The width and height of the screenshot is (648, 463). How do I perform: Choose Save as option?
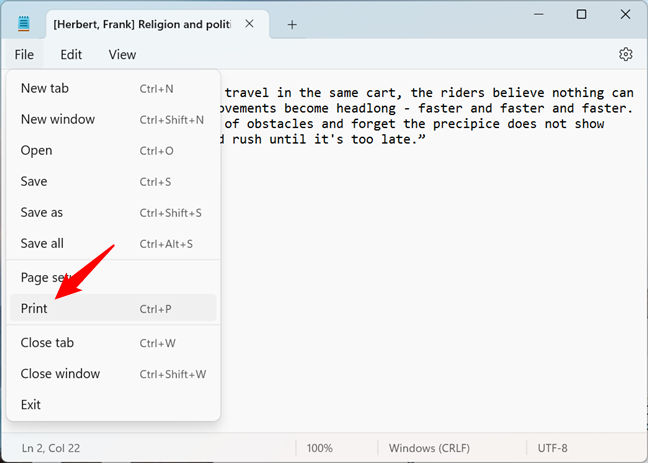(x=42, y=212)
